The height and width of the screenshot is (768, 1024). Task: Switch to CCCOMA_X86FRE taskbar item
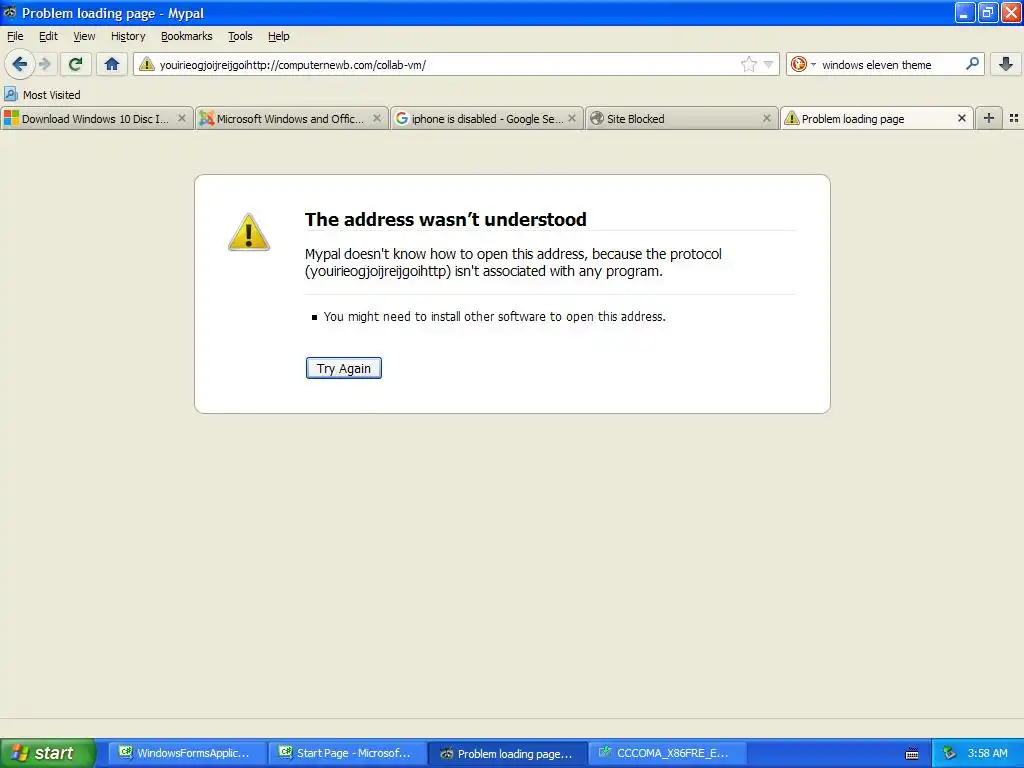(667, 753)
